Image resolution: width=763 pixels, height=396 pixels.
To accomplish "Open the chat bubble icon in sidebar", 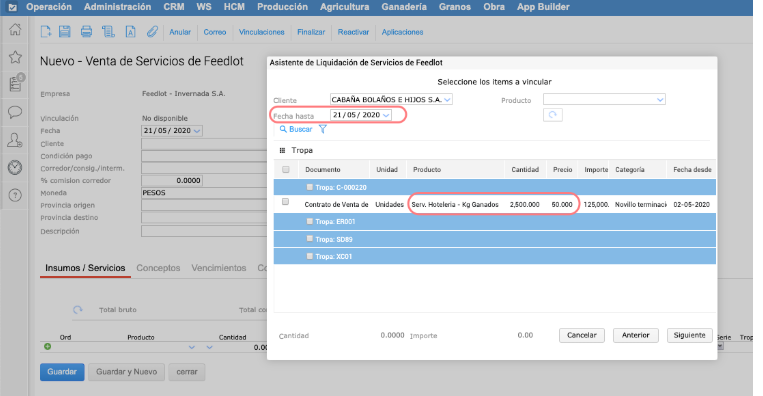I will 15,112.
